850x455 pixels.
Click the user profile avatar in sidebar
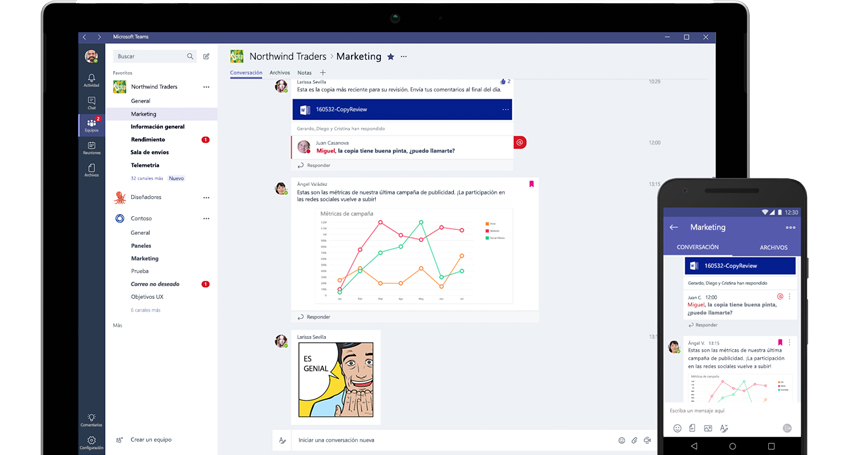tap(91, 56)
